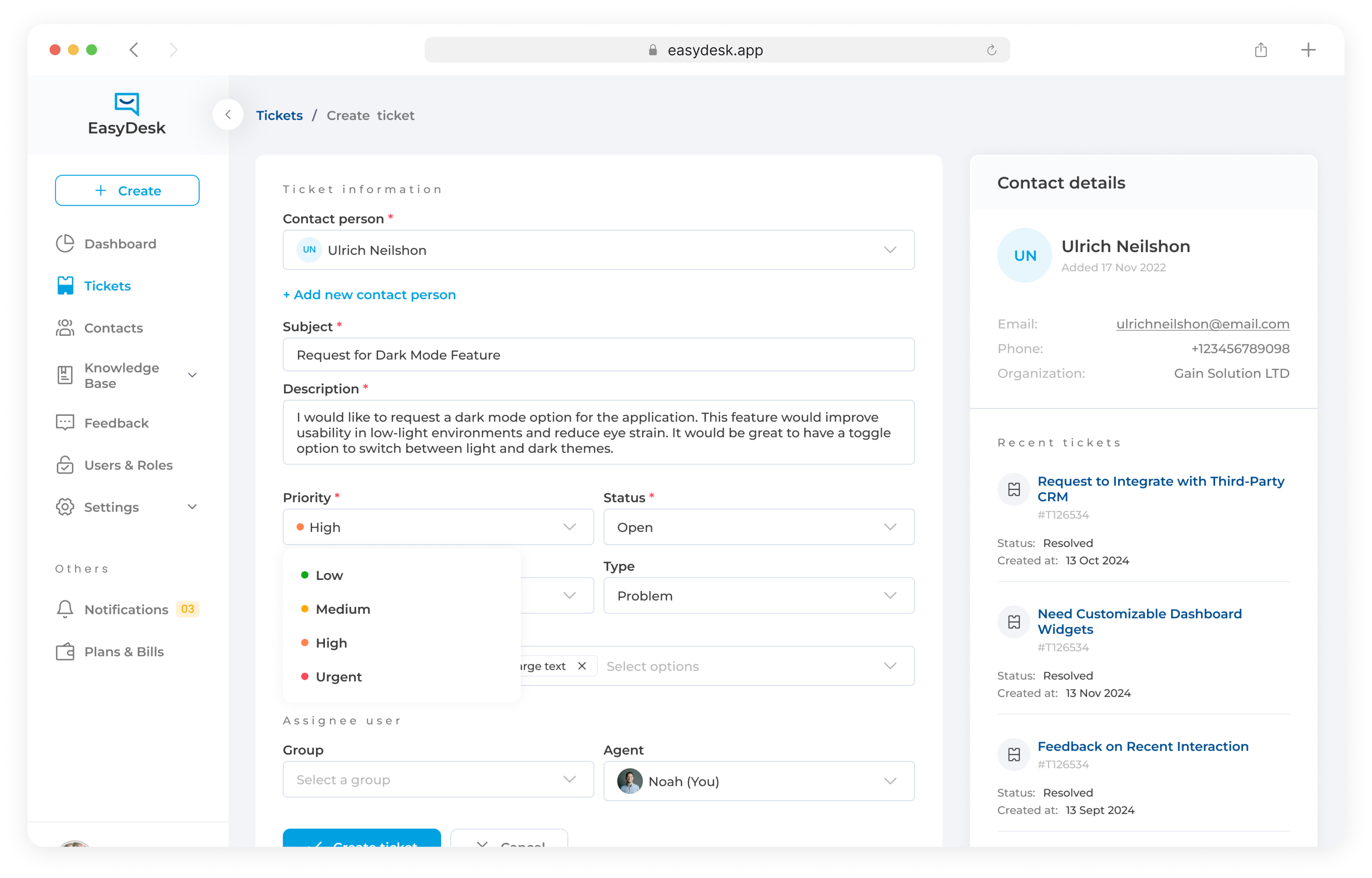Select the green Low priority option

click(329, 575)
